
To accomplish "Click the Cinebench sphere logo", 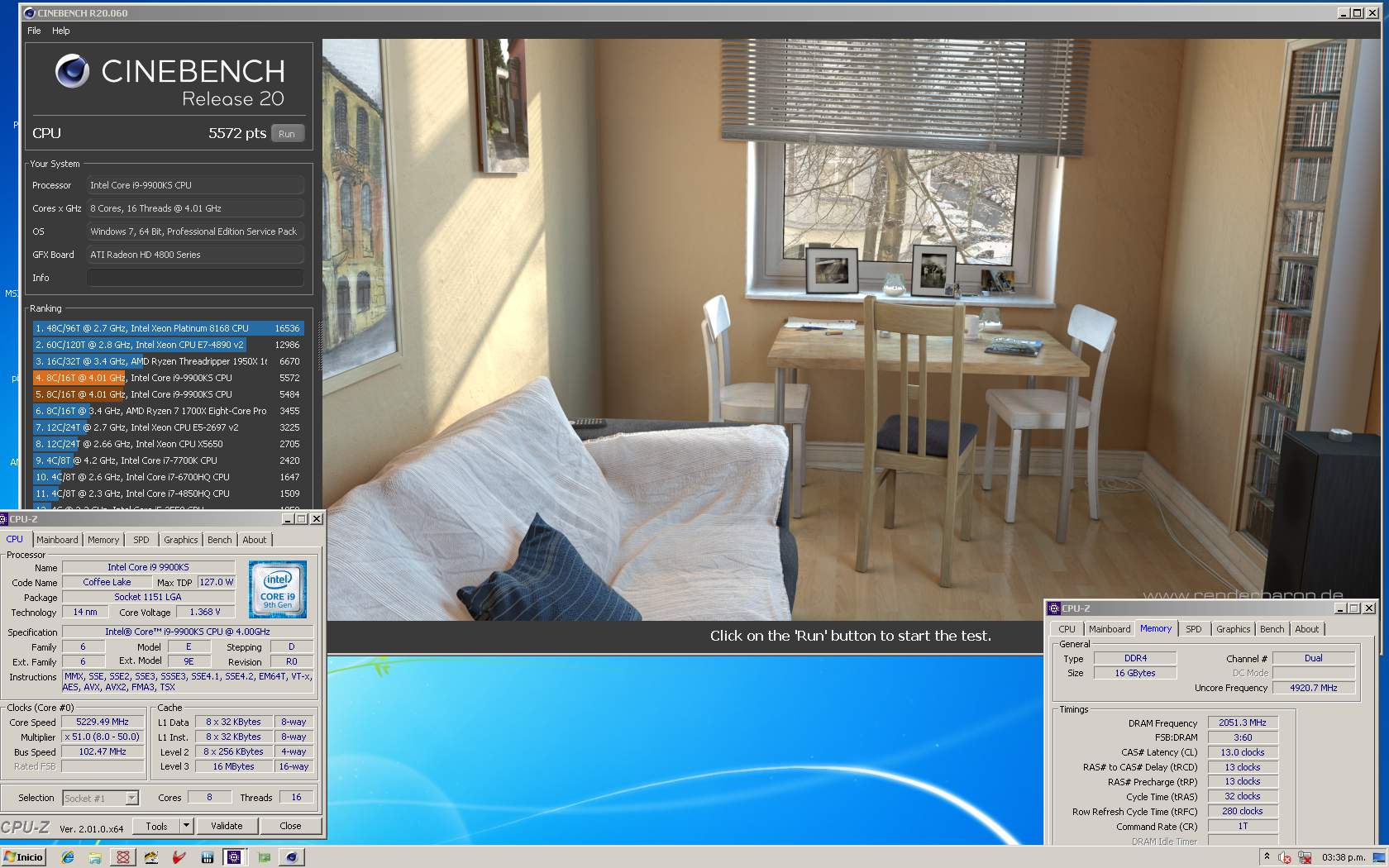I will pyautogui.click(x=72, y=71).
